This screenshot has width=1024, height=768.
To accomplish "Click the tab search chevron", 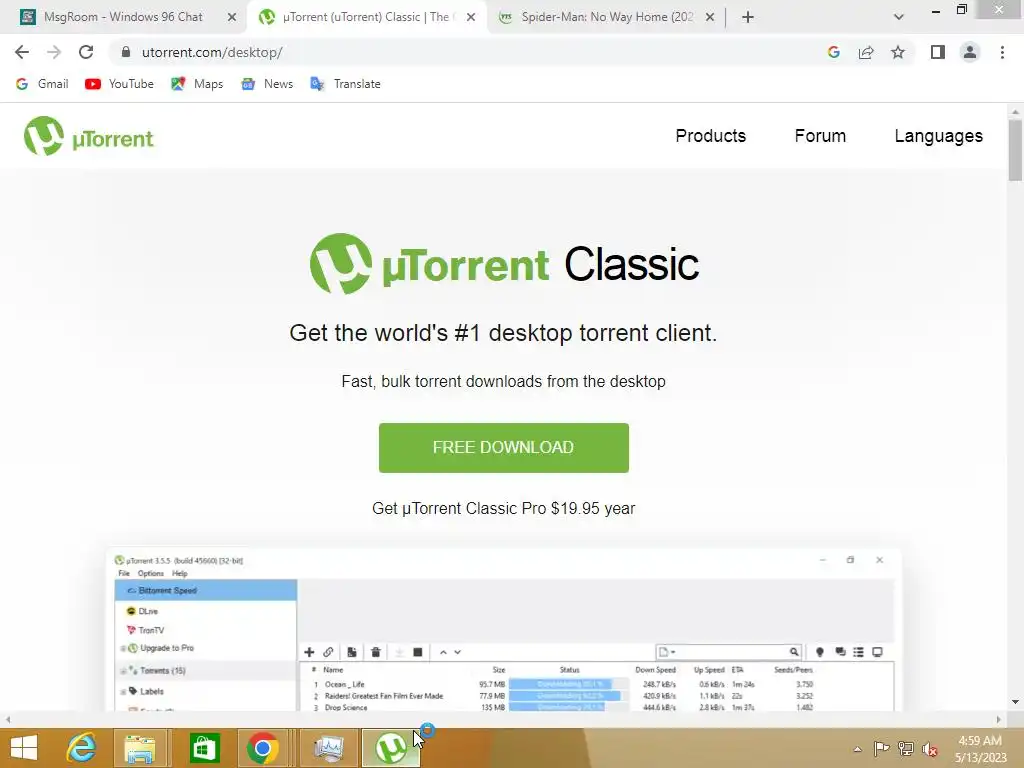I will click(x=899, y=17).
